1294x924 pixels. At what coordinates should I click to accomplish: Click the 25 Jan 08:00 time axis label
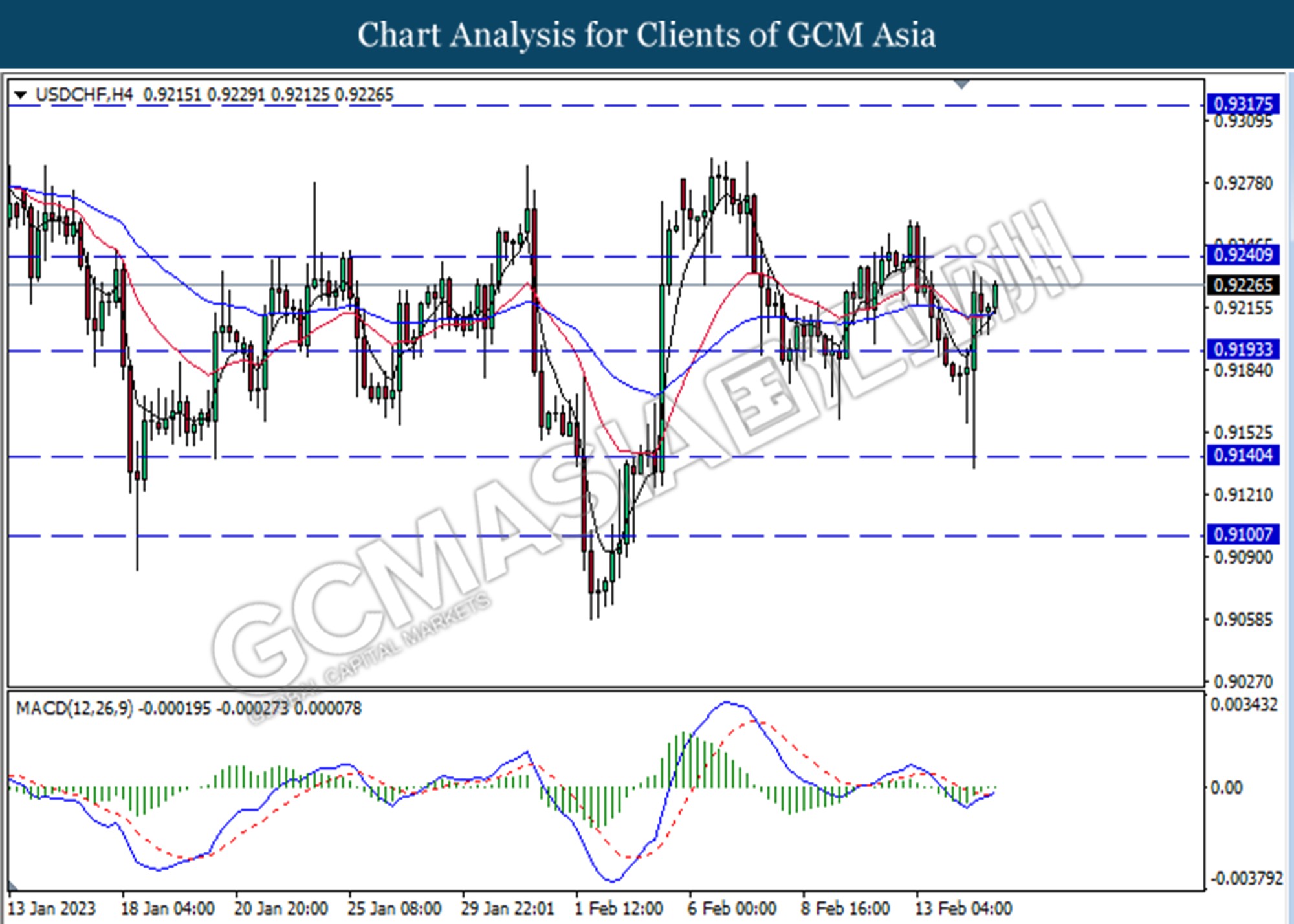394,908
